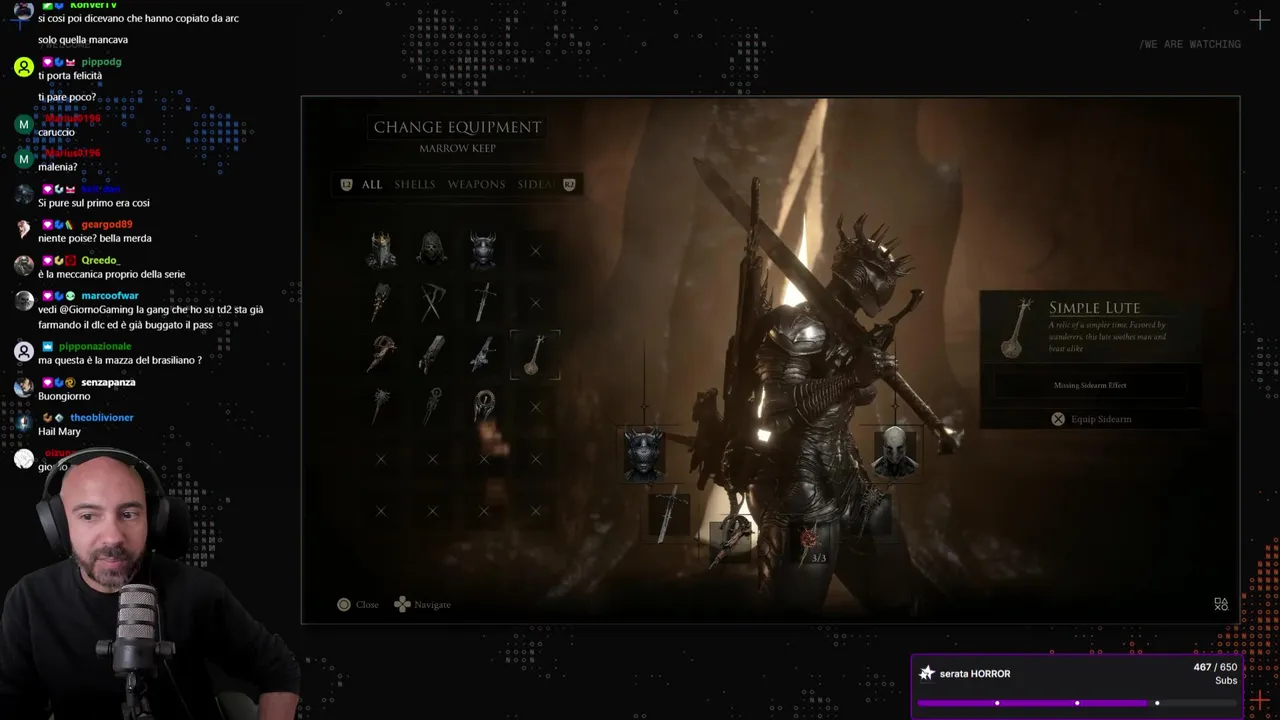The height and width of the screenshot is (720, 1280).
Task: Click the chat message 'Hail Mary'
Action: 59,431
